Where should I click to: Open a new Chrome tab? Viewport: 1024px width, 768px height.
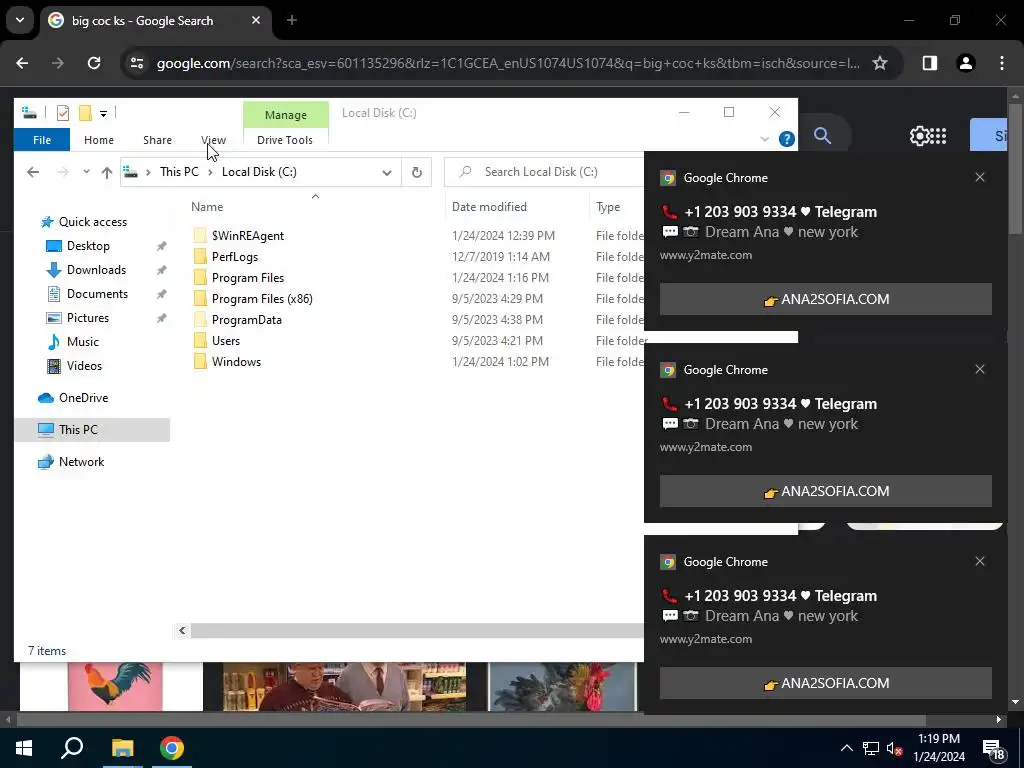[292, 20]
